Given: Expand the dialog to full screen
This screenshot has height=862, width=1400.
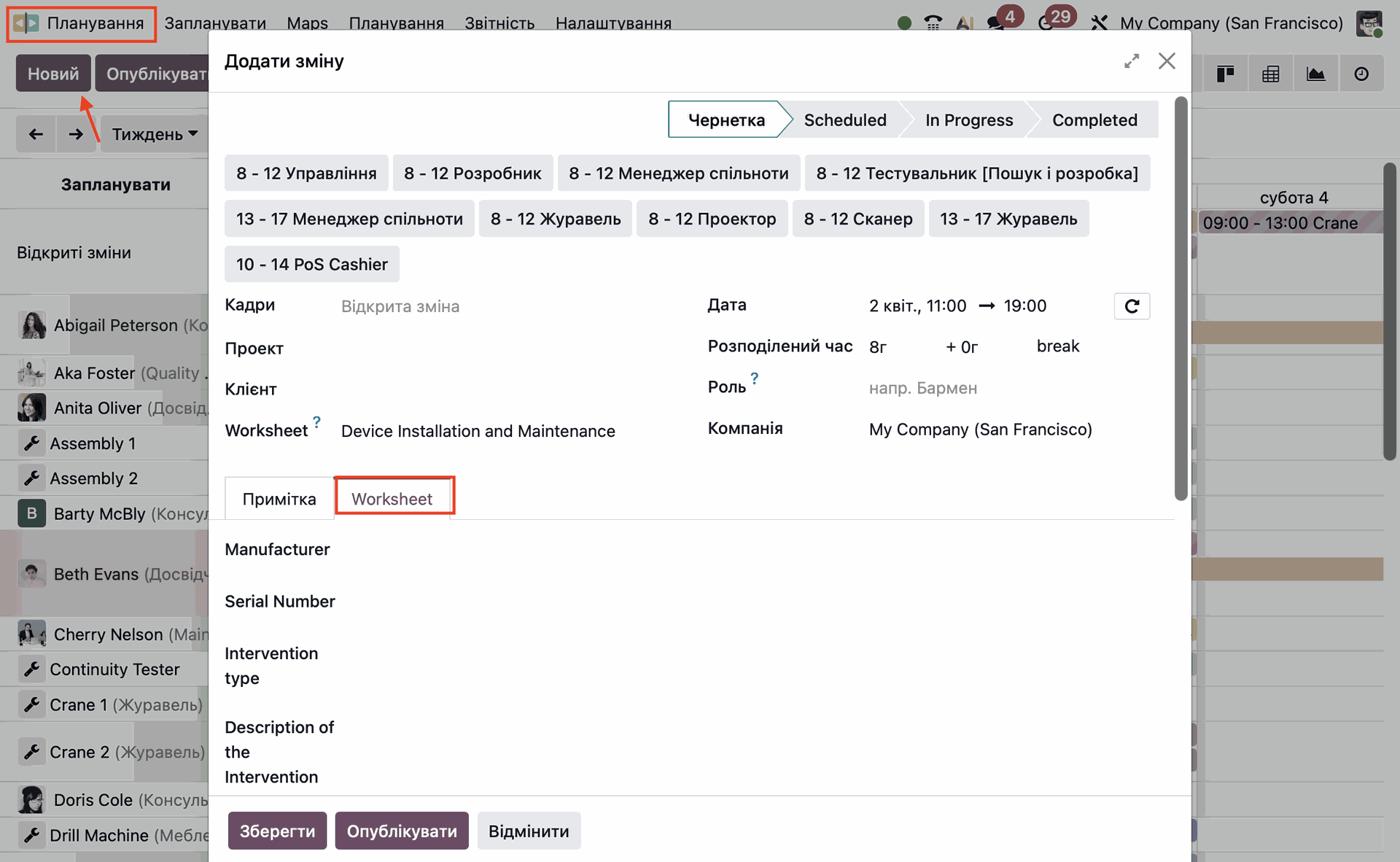Looking at the screenshot, I should pyautogui.click(x=1132, y=61).
